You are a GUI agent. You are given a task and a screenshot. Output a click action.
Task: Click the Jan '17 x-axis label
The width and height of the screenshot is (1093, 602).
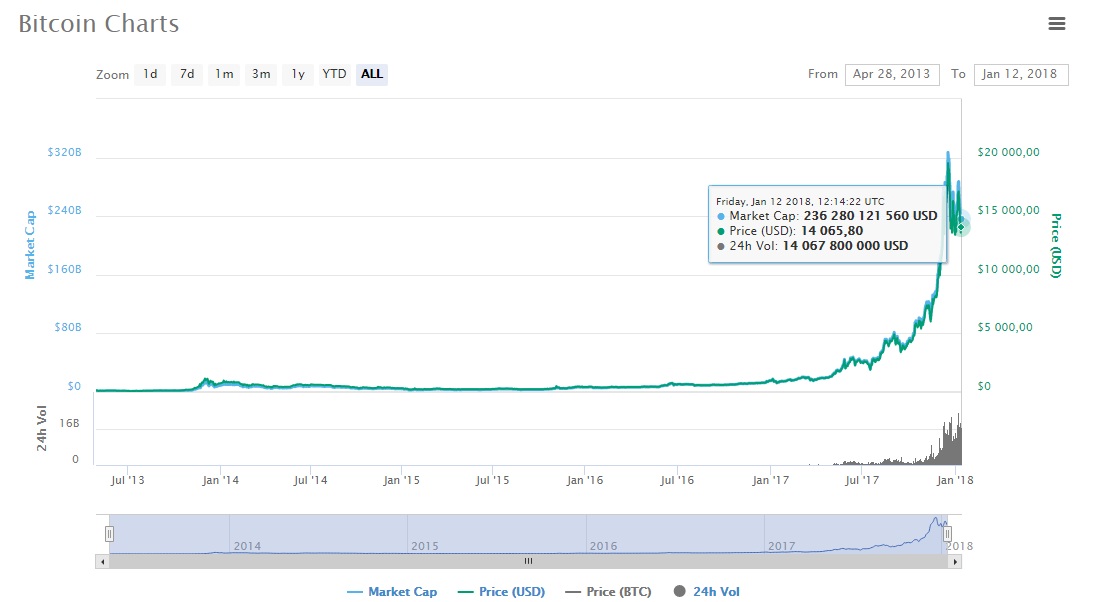point(770,480)
